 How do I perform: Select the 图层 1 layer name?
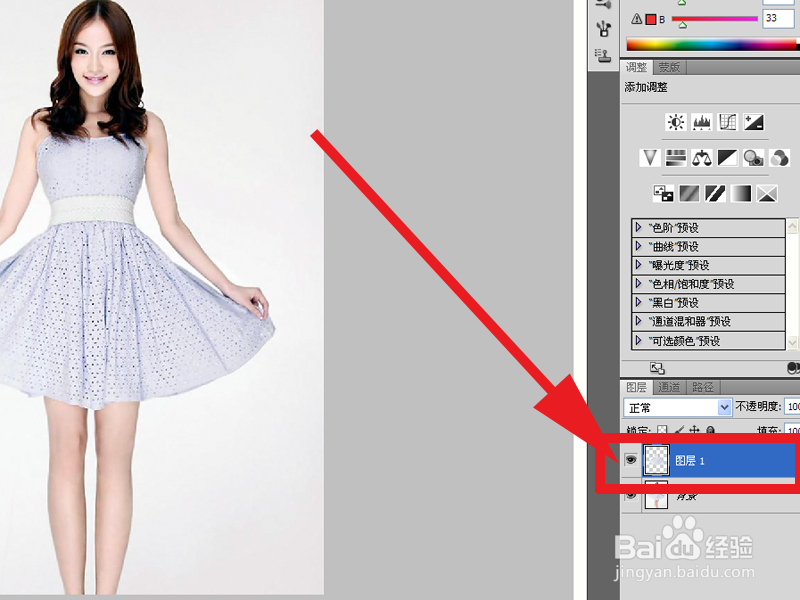tap(689, 461)
